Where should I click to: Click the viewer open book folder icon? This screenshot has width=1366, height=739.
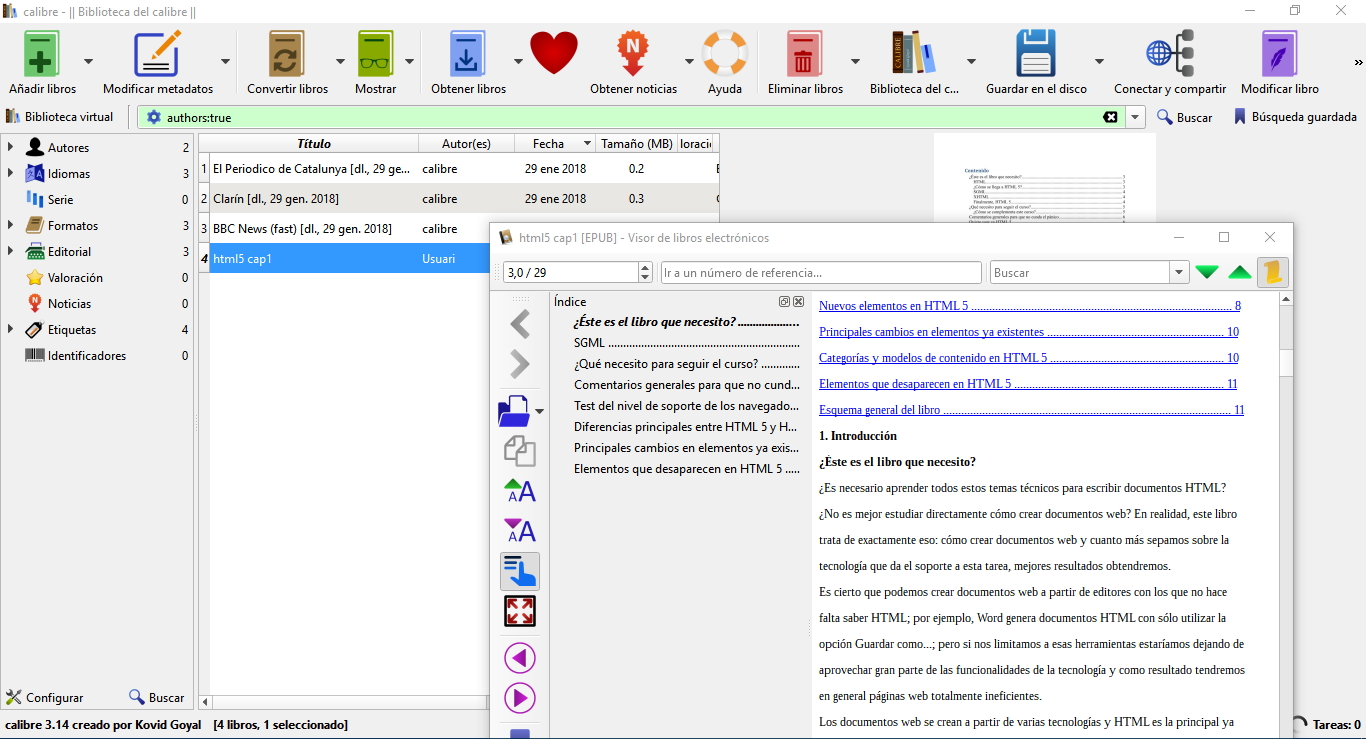[514, 411]
